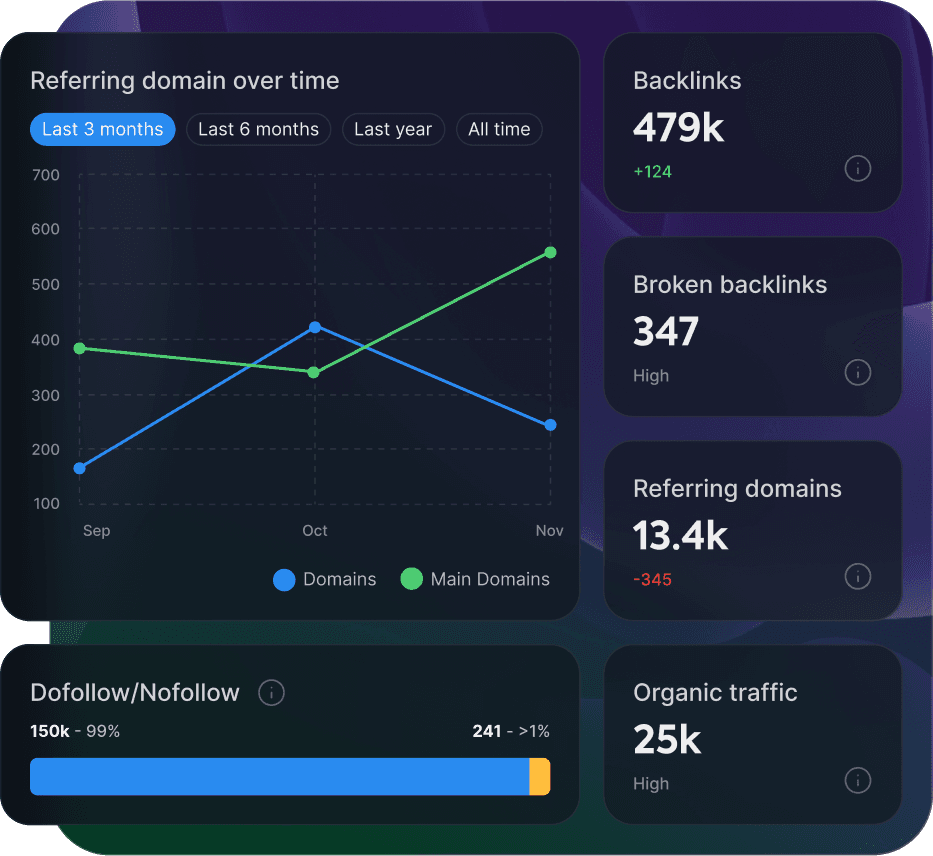Select the blue Domains legend dot
This screenshot has height=856, width=933.
pos(284,579)
